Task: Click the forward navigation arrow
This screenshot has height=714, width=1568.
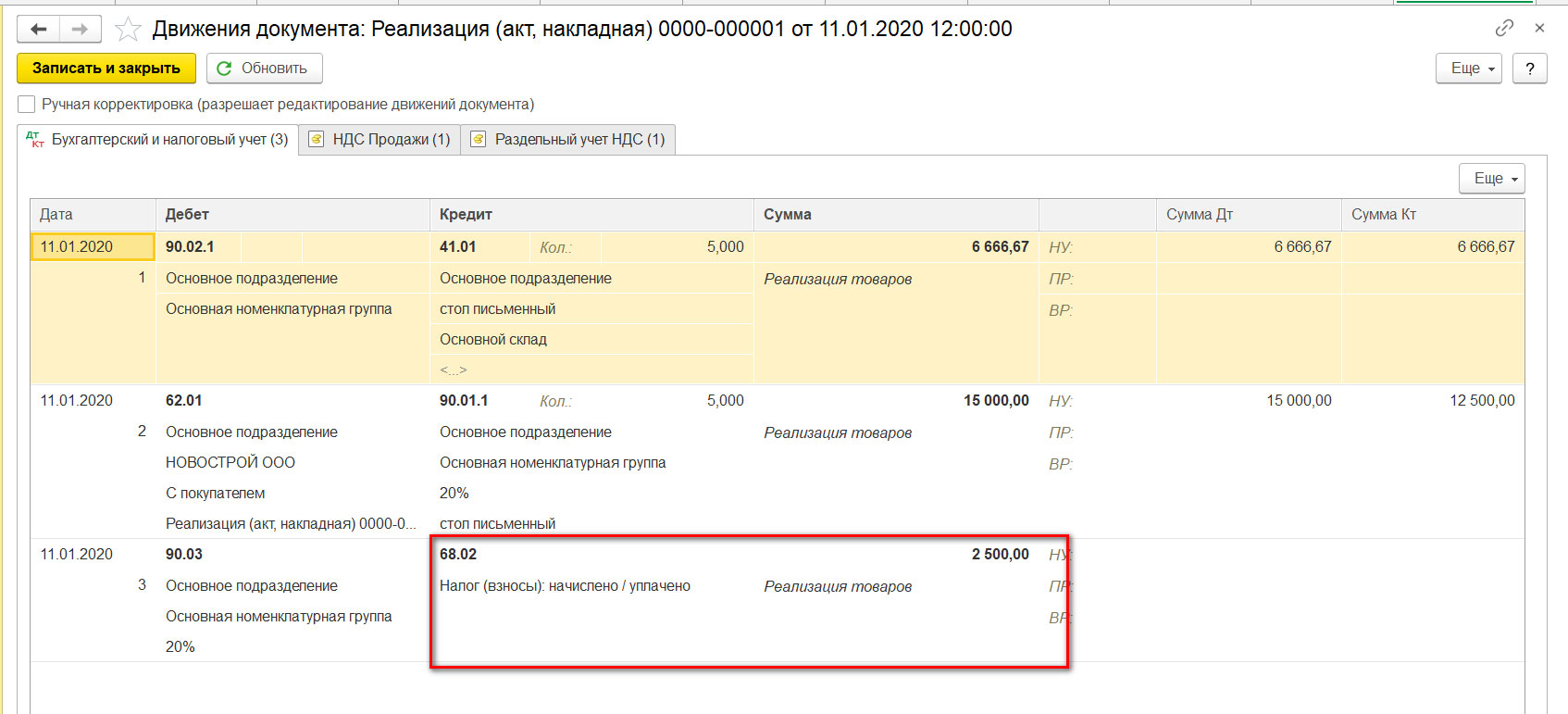Action: click(x=81, y=30)
